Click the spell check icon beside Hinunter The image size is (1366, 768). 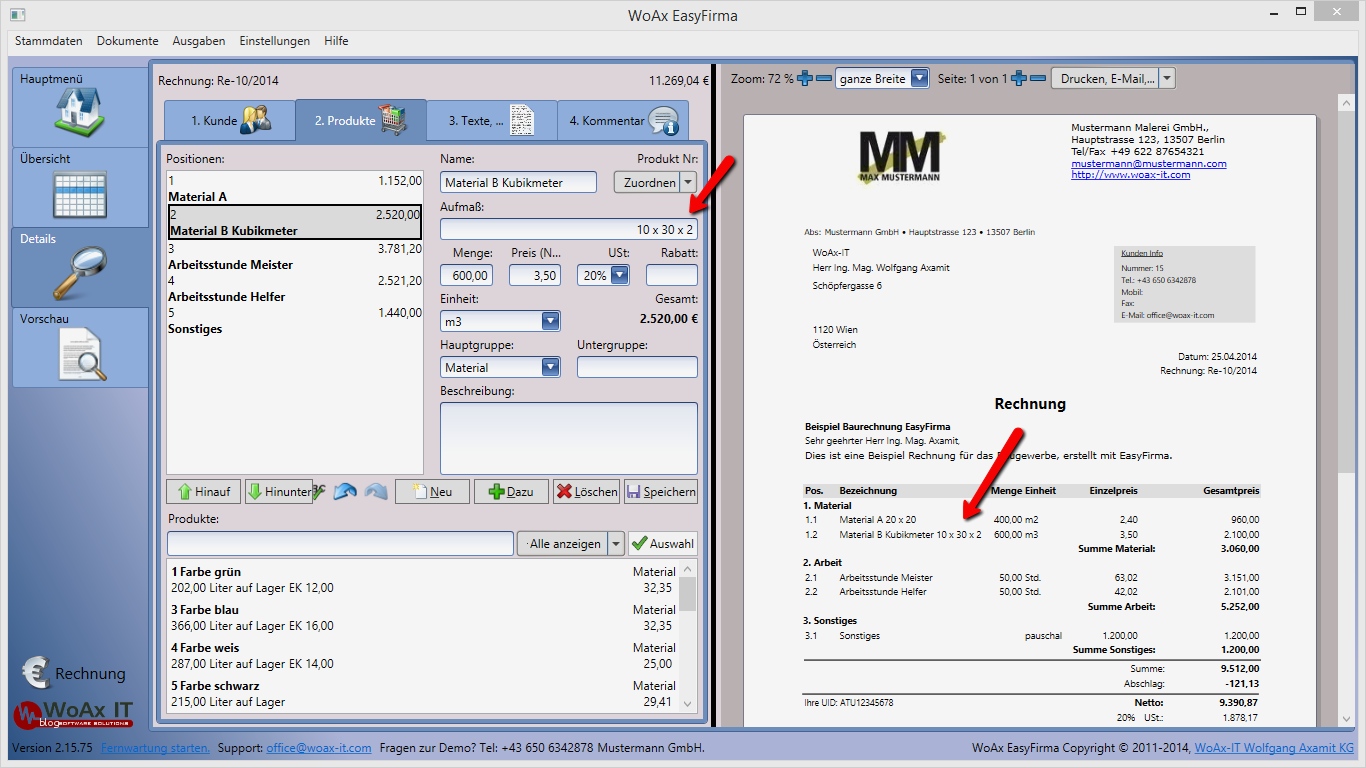(320, 491)
